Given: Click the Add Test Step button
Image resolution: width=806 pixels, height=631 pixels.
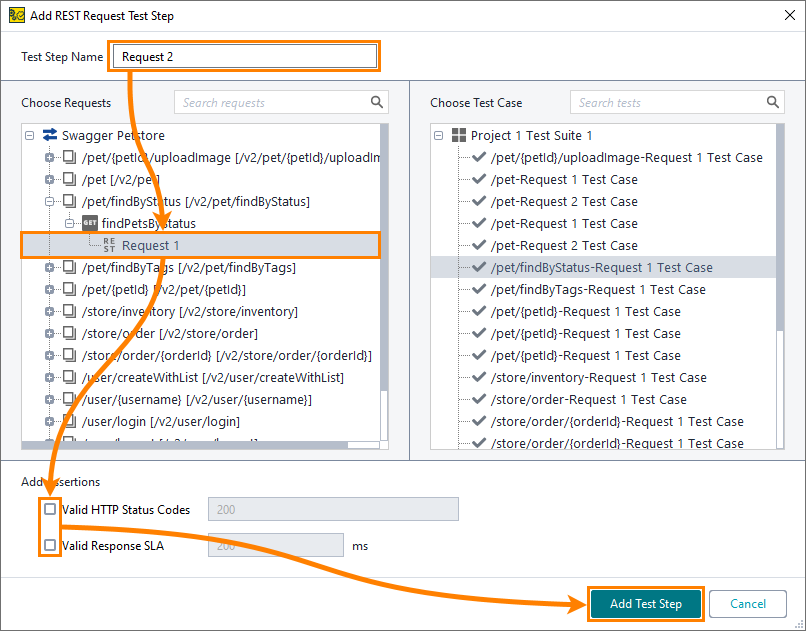Looking at the screenshot, I should pyautogui.click(x=646, y=604).
